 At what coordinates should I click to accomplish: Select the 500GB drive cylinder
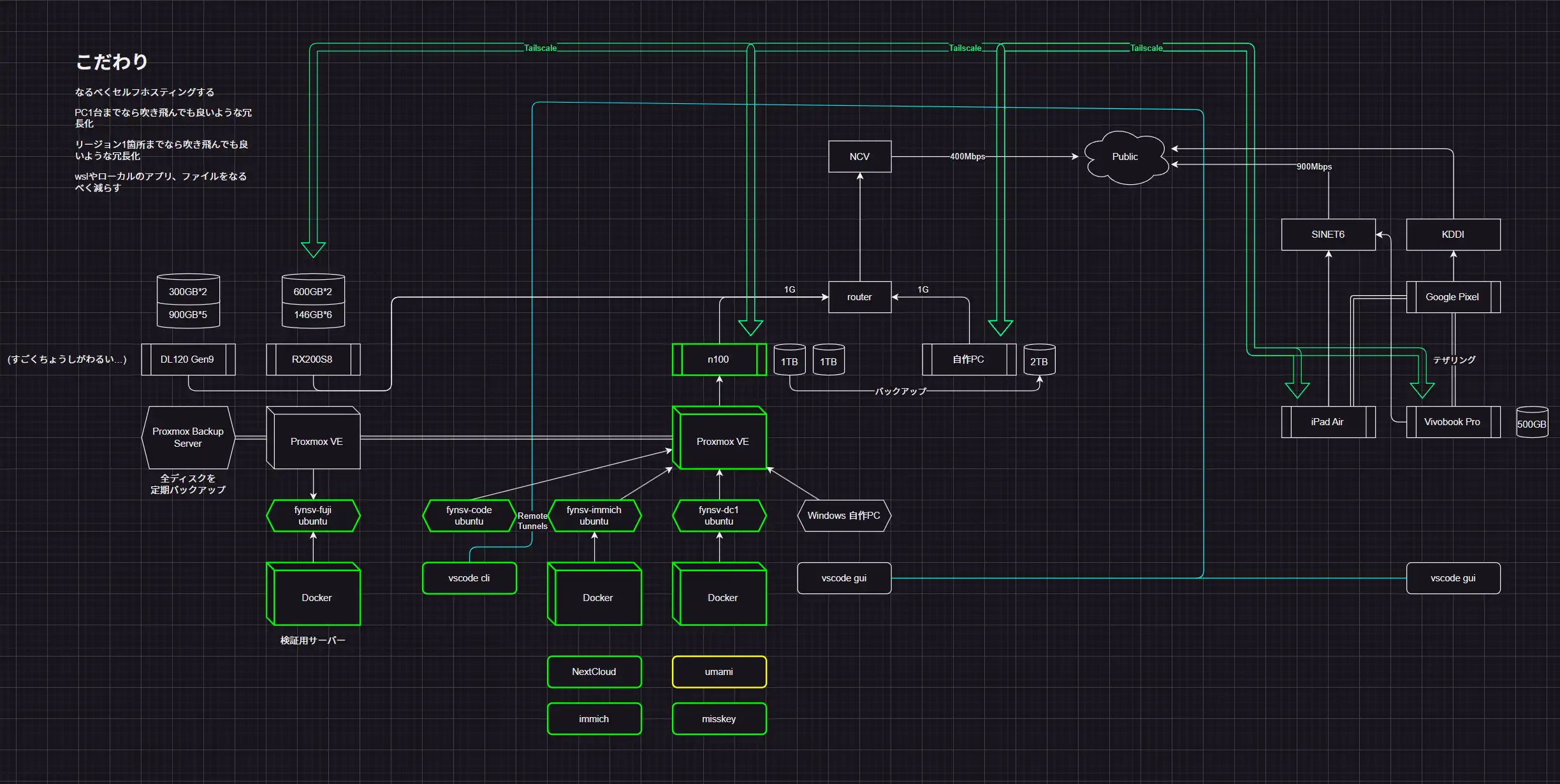click(x=1531, y=423)
